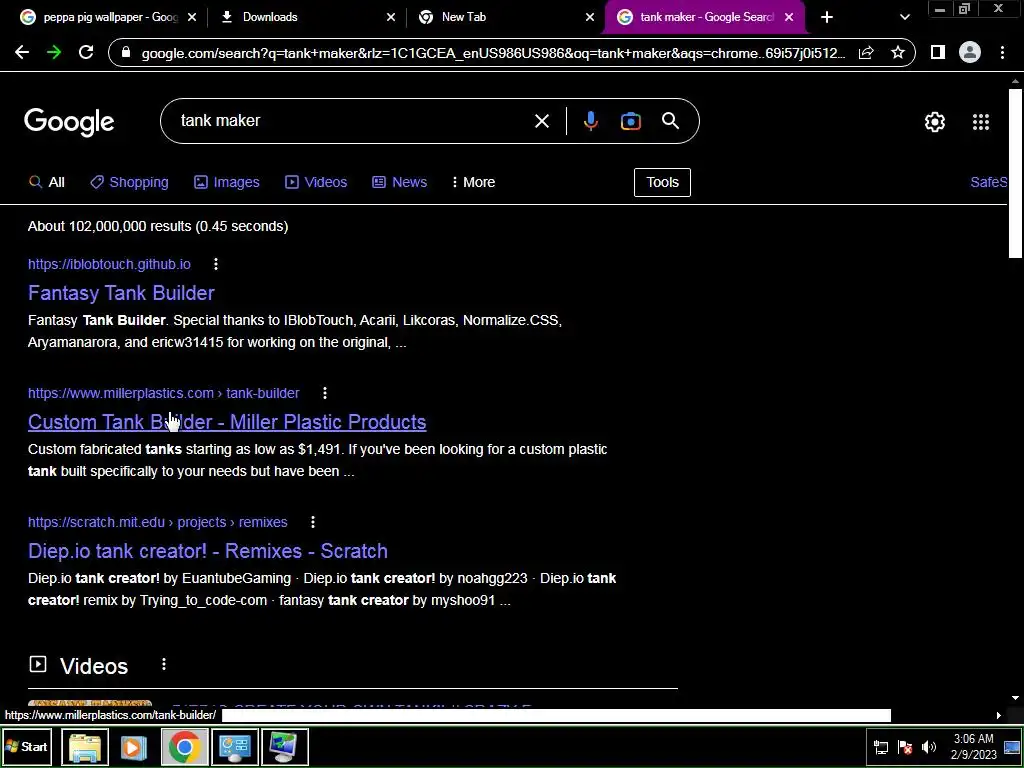The image size is (1024, 768).
Task: Open the clock showing 3:06 AM
Action: tap(973, 747)
